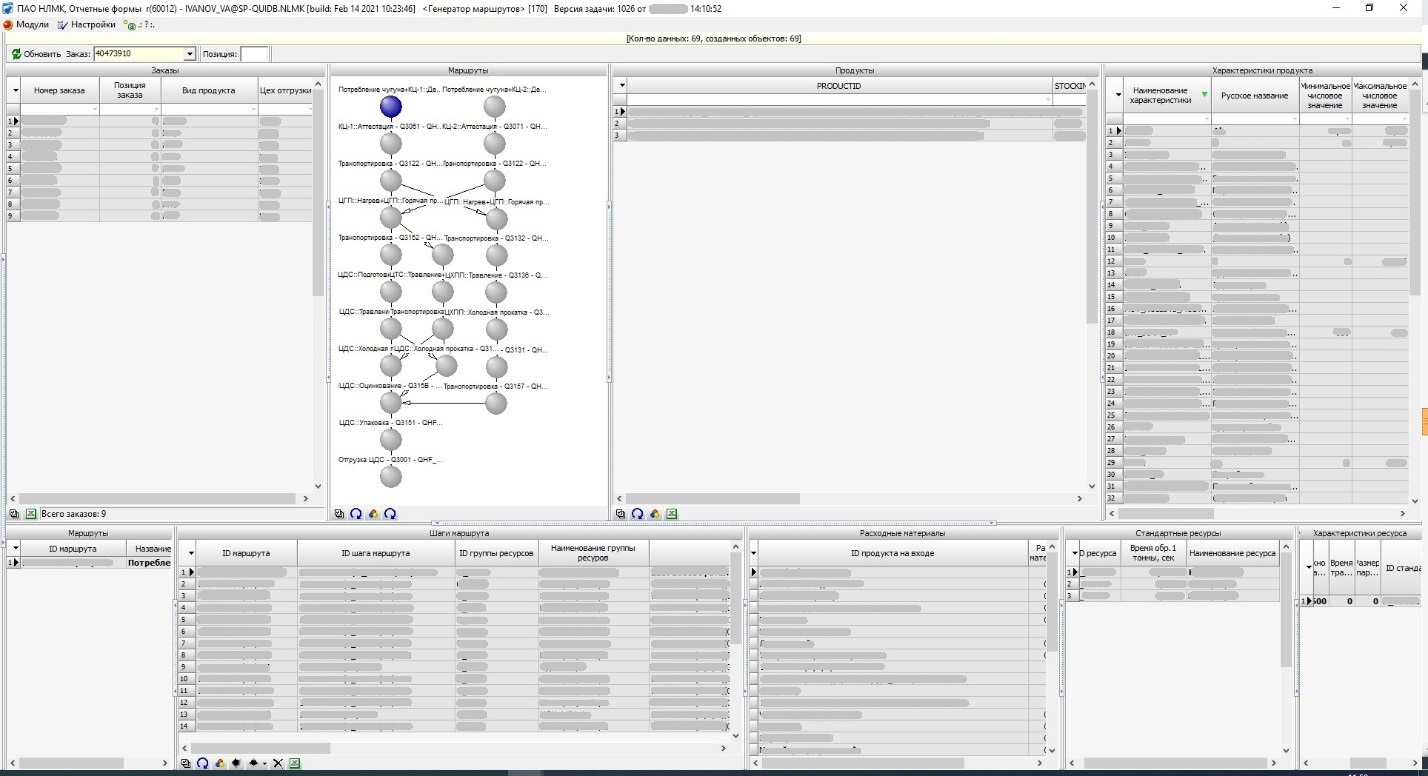Open the grid menu arrow in Заказы table header
The width and height of the screenshot is (1428, 776).
click(15, 90)
